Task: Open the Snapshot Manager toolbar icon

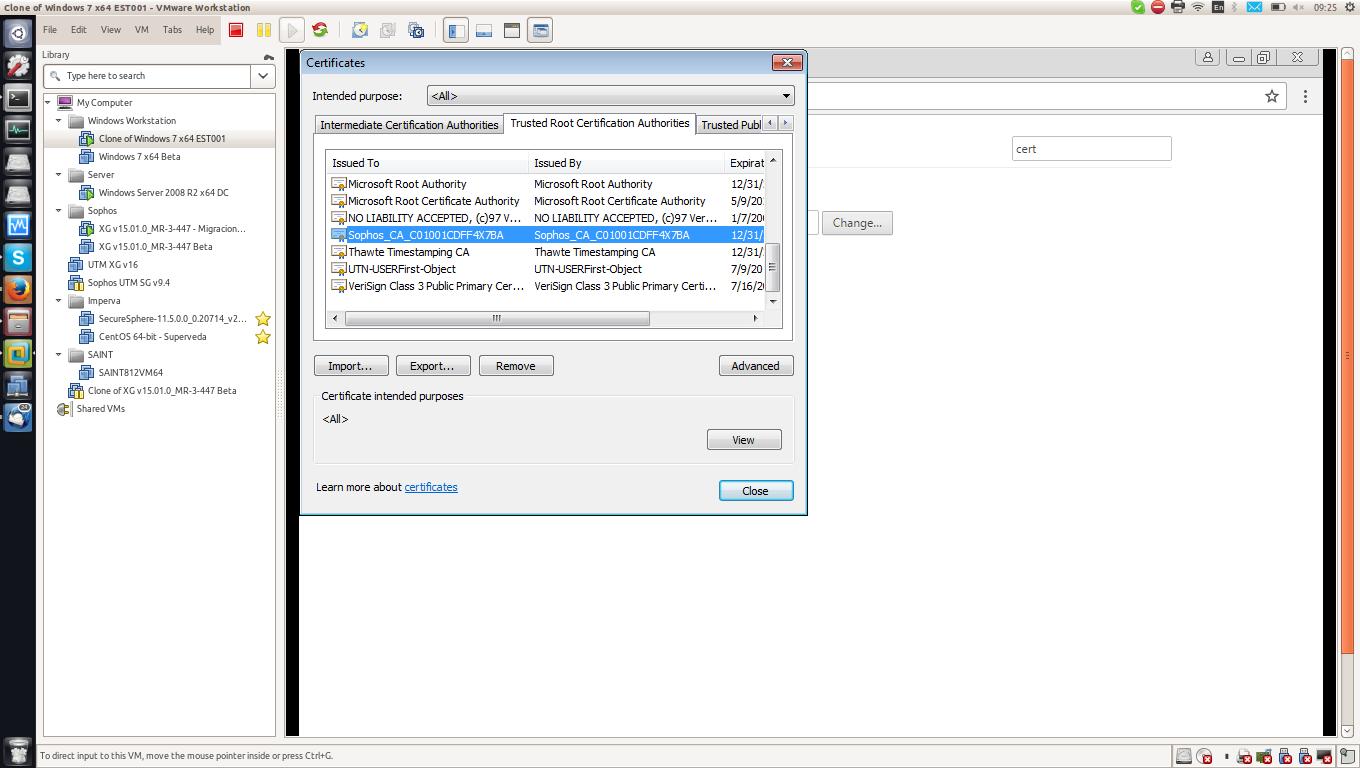Action: pos(416,30)
